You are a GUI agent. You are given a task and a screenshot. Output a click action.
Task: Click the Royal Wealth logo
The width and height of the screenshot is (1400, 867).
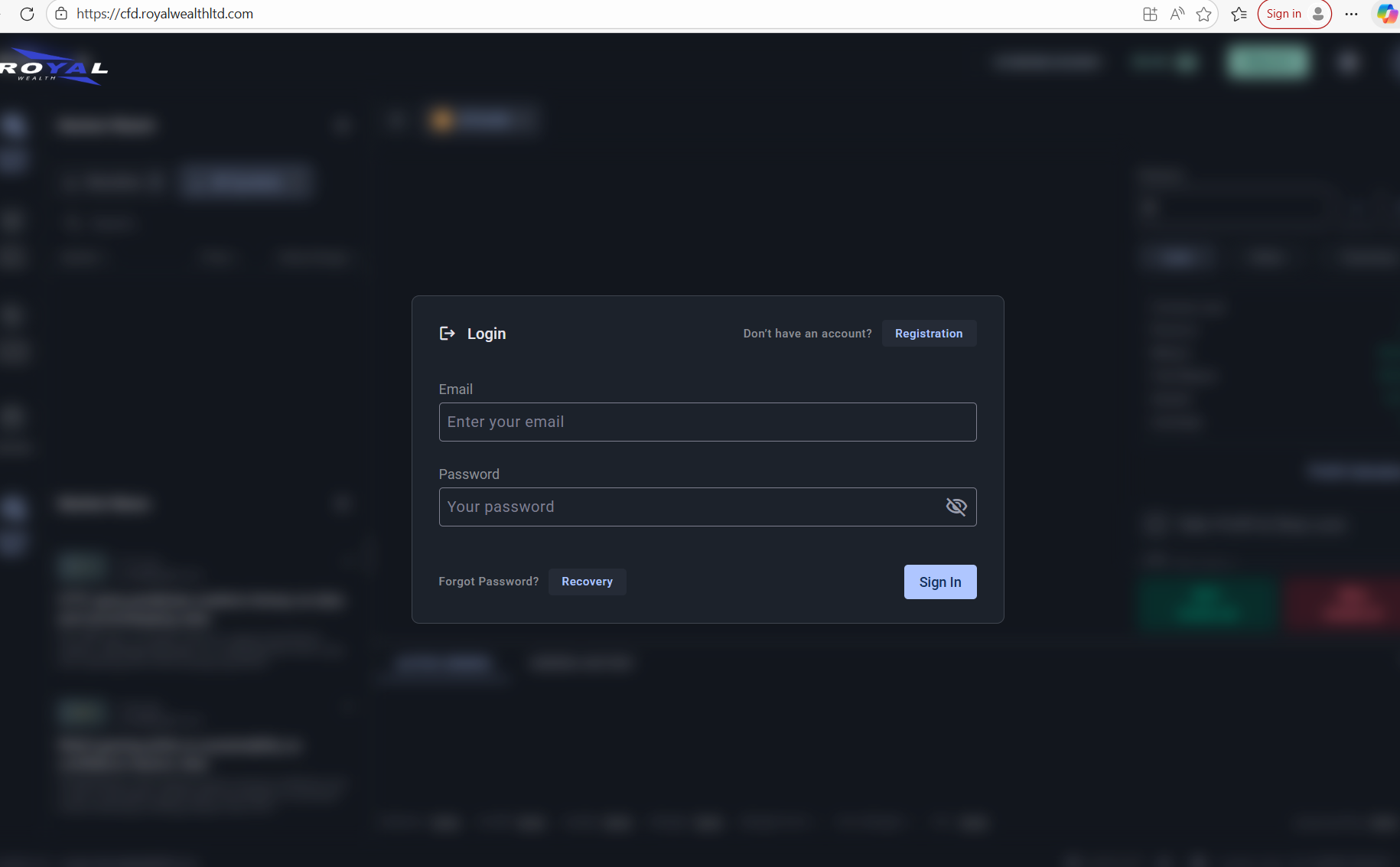pyautogui.click(x=54, y=68)
